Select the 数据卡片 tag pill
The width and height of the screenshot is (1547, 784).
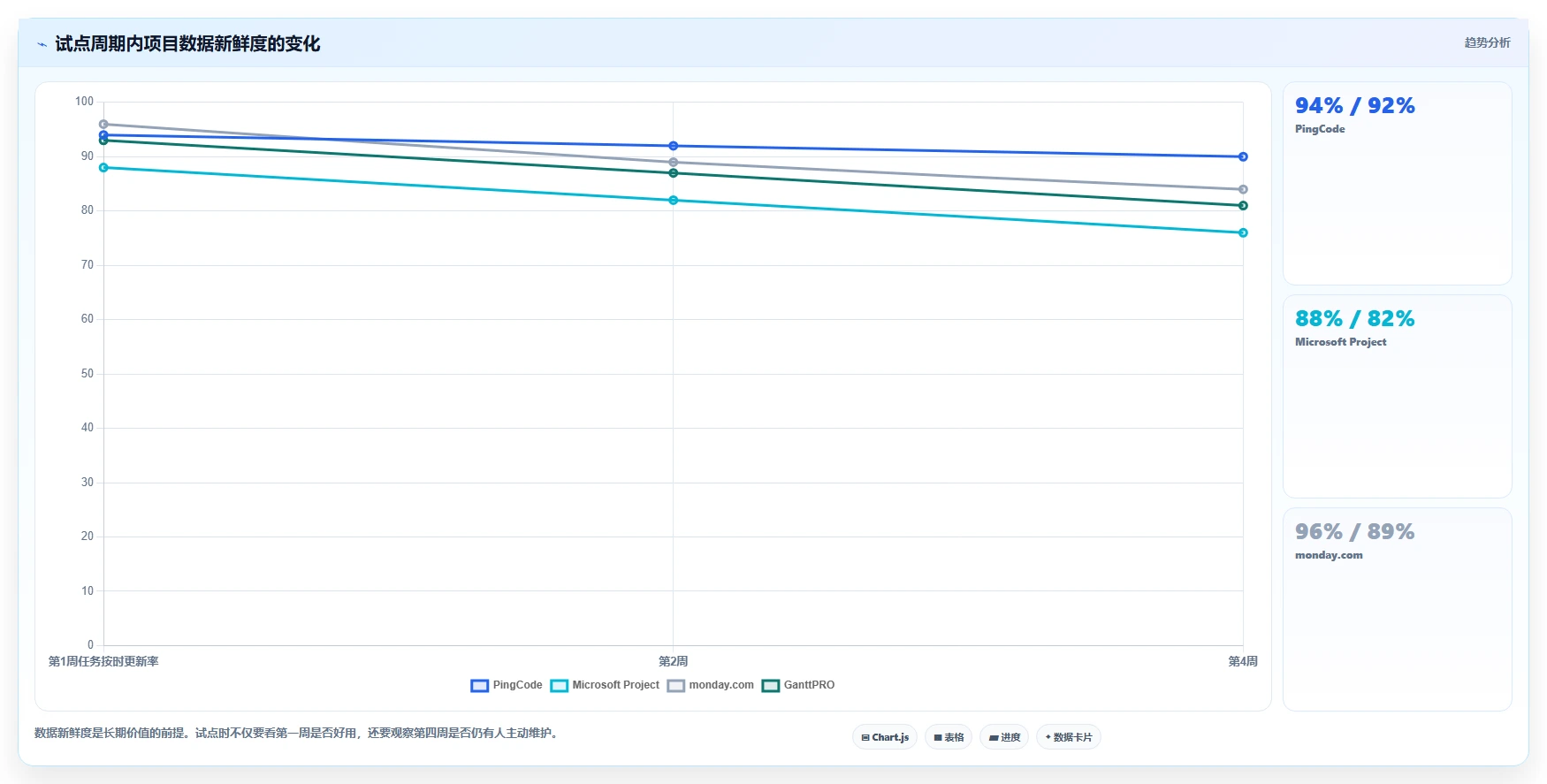1069,737
